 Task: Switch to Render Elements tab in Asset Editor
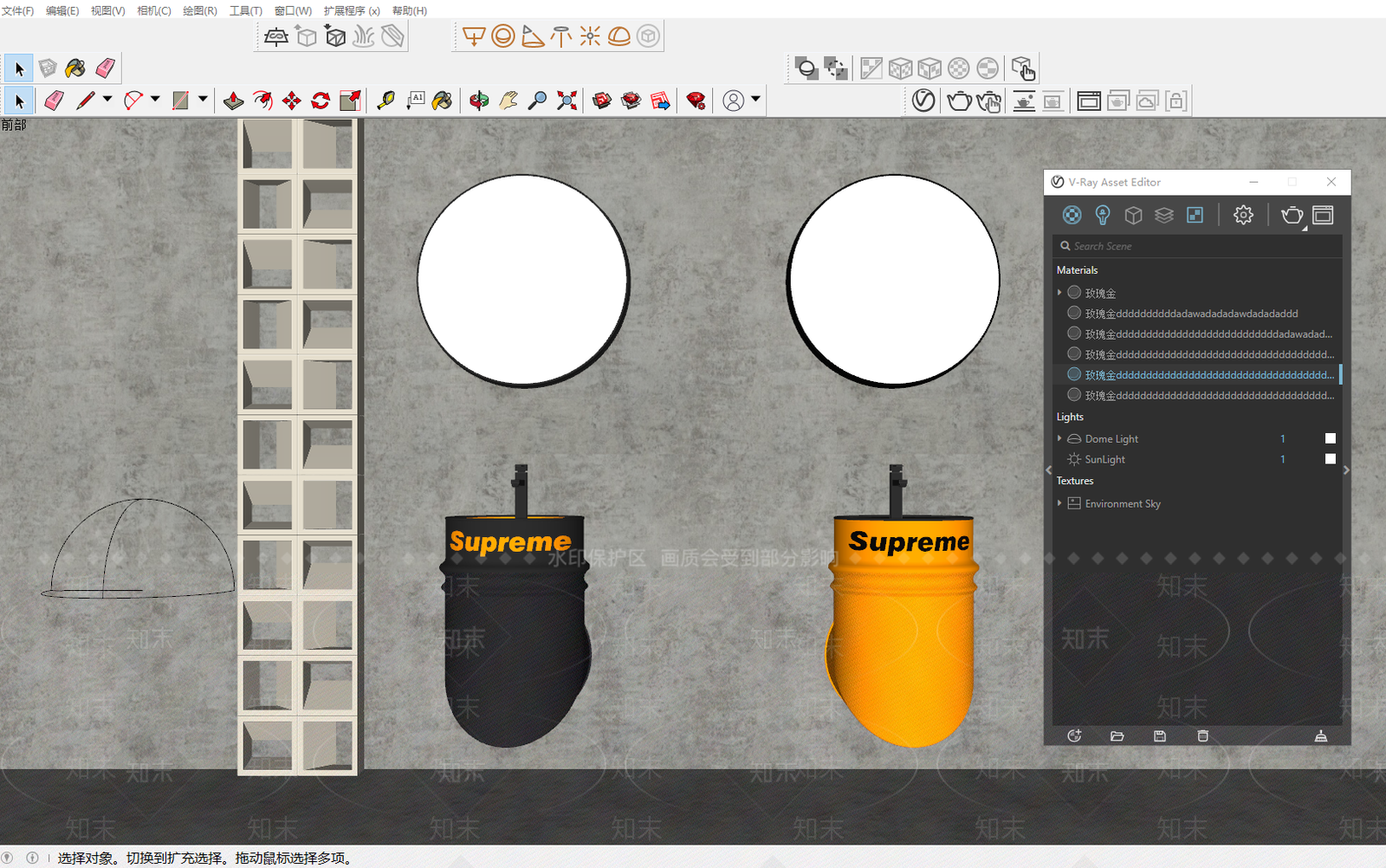(x=1164, y=215)
